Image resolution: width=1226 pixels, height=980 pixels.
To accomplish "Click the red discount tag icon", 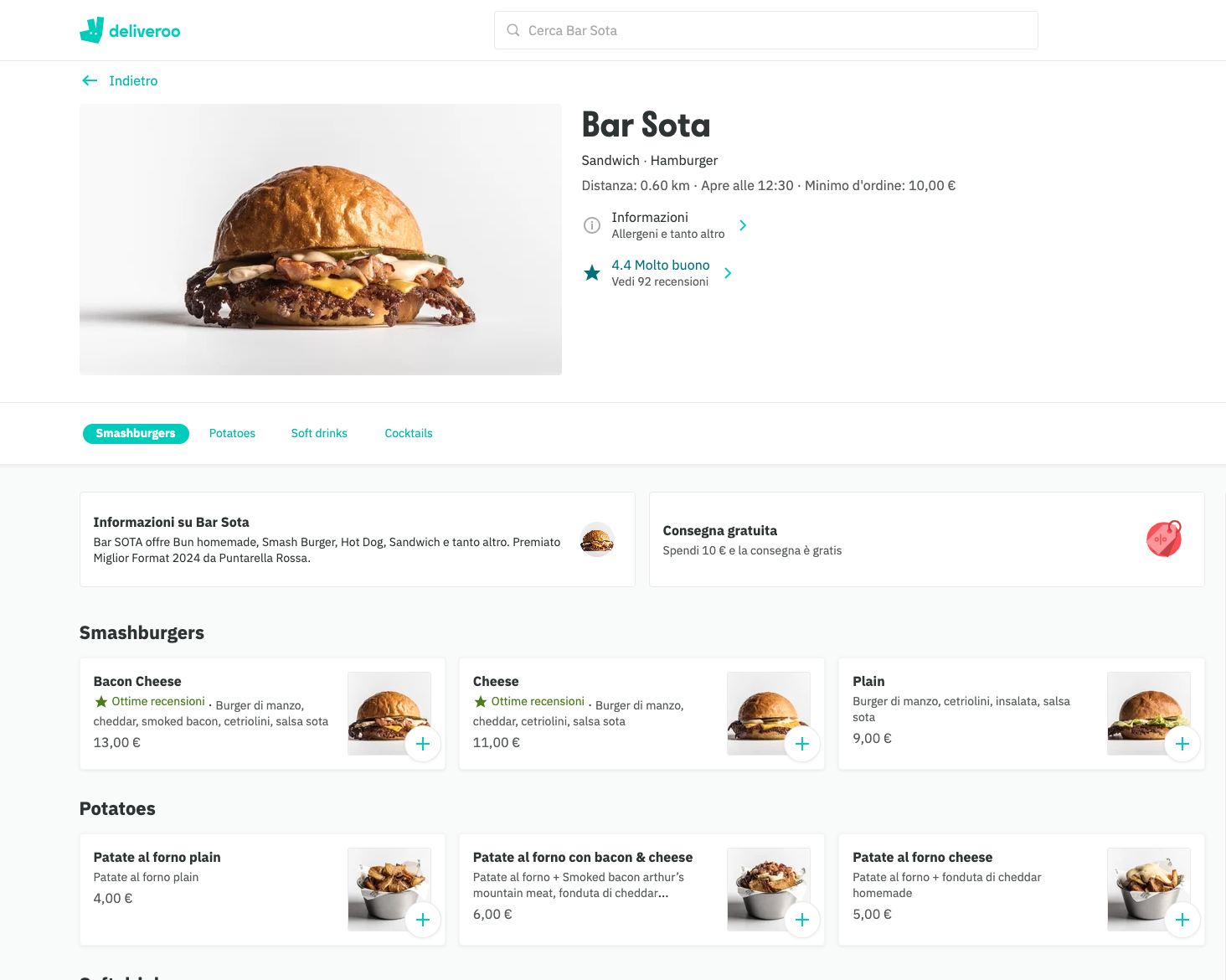I will click(x=1164, y=539).
